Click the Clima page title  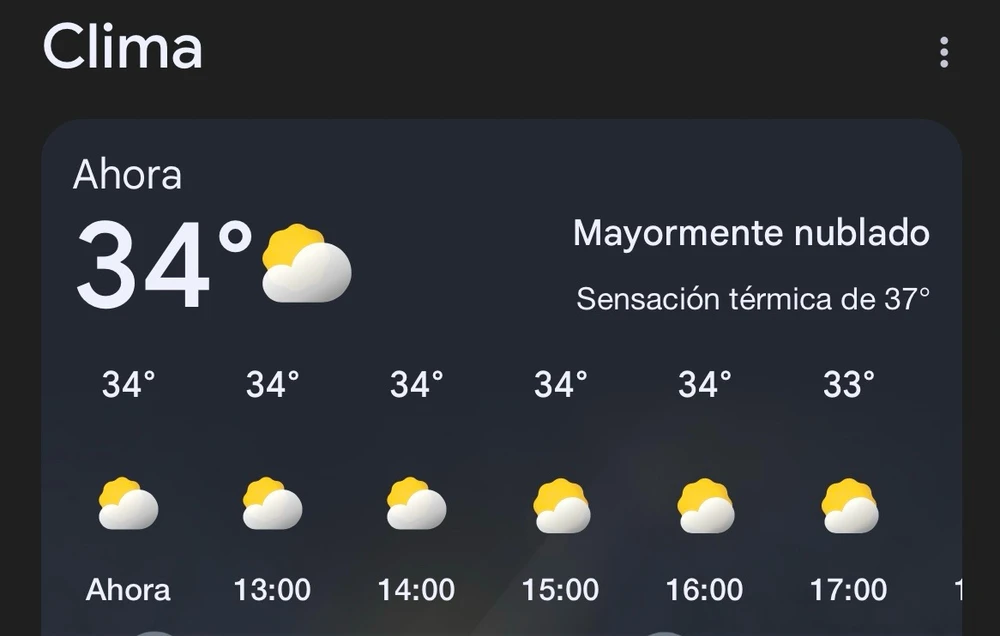123,47
